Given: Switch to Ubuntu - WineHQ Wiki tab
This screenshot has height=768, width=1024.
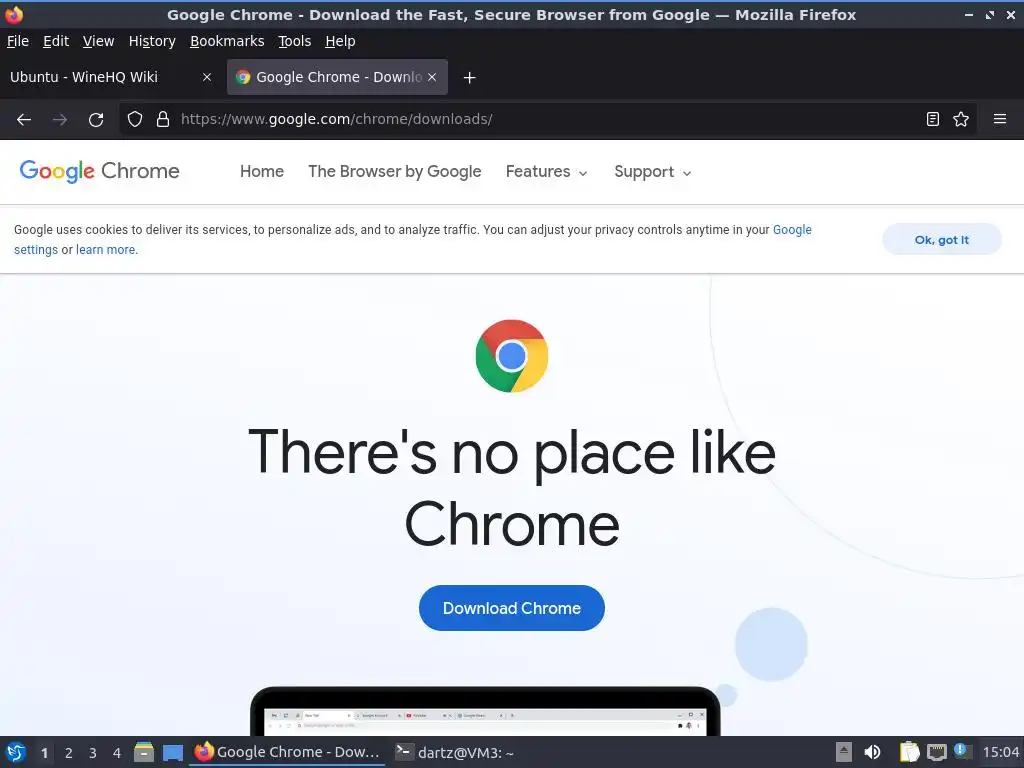Looking at the screenshot, I should (111, 77).
